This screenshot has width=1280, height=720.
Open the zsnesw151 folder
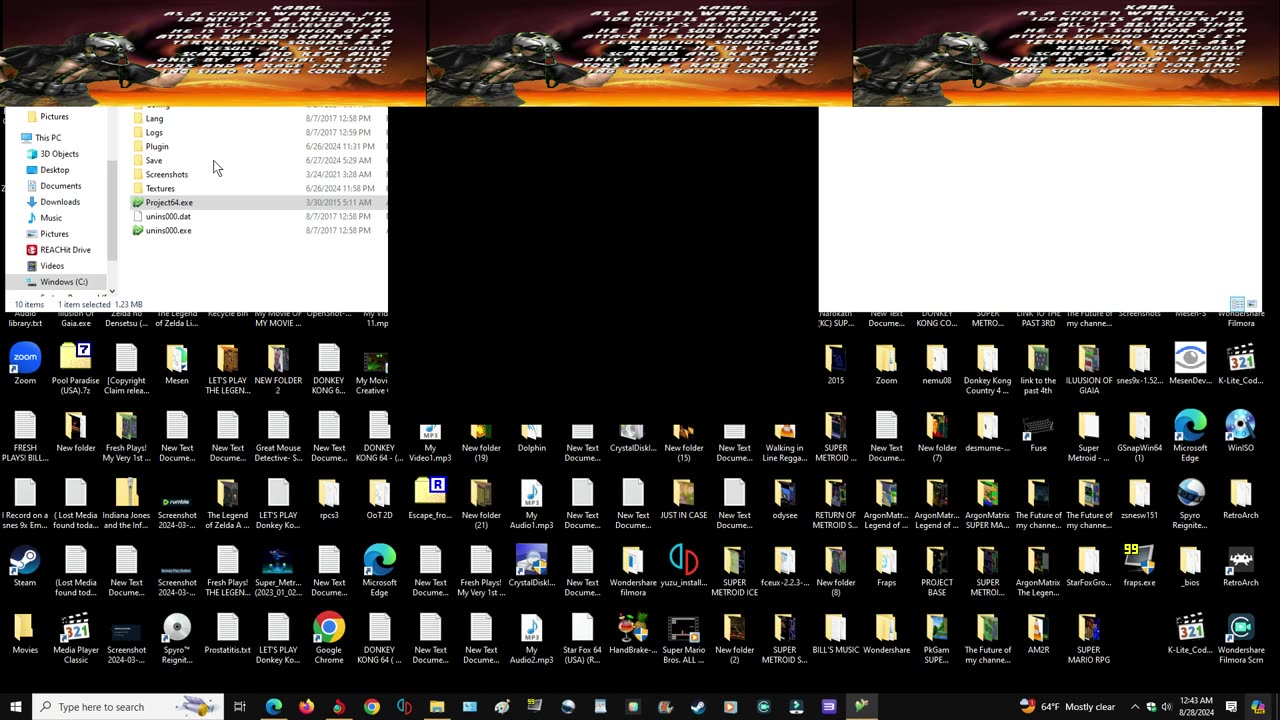1139,499
